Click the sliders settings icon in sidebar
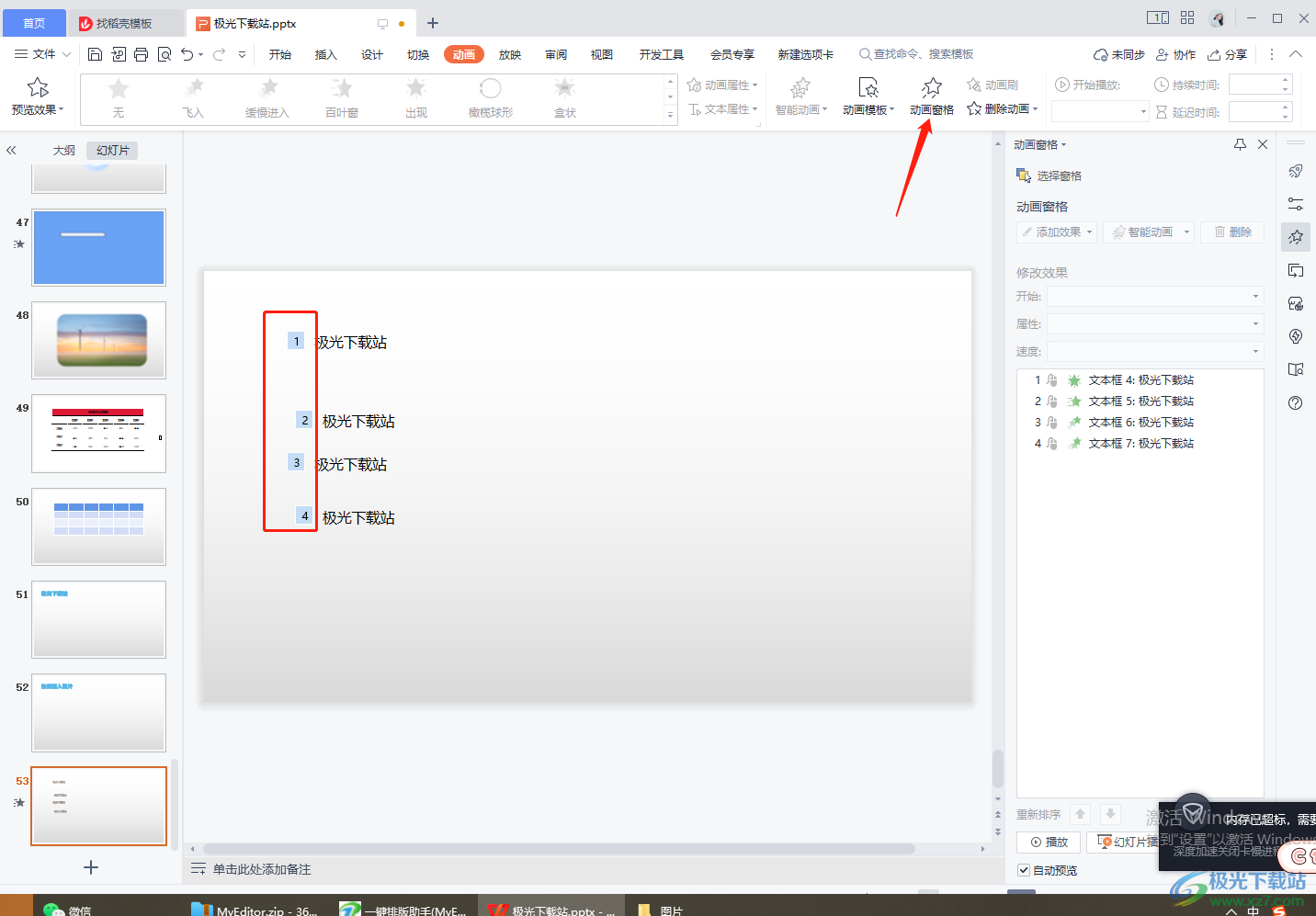 (x=1296, y=204)
